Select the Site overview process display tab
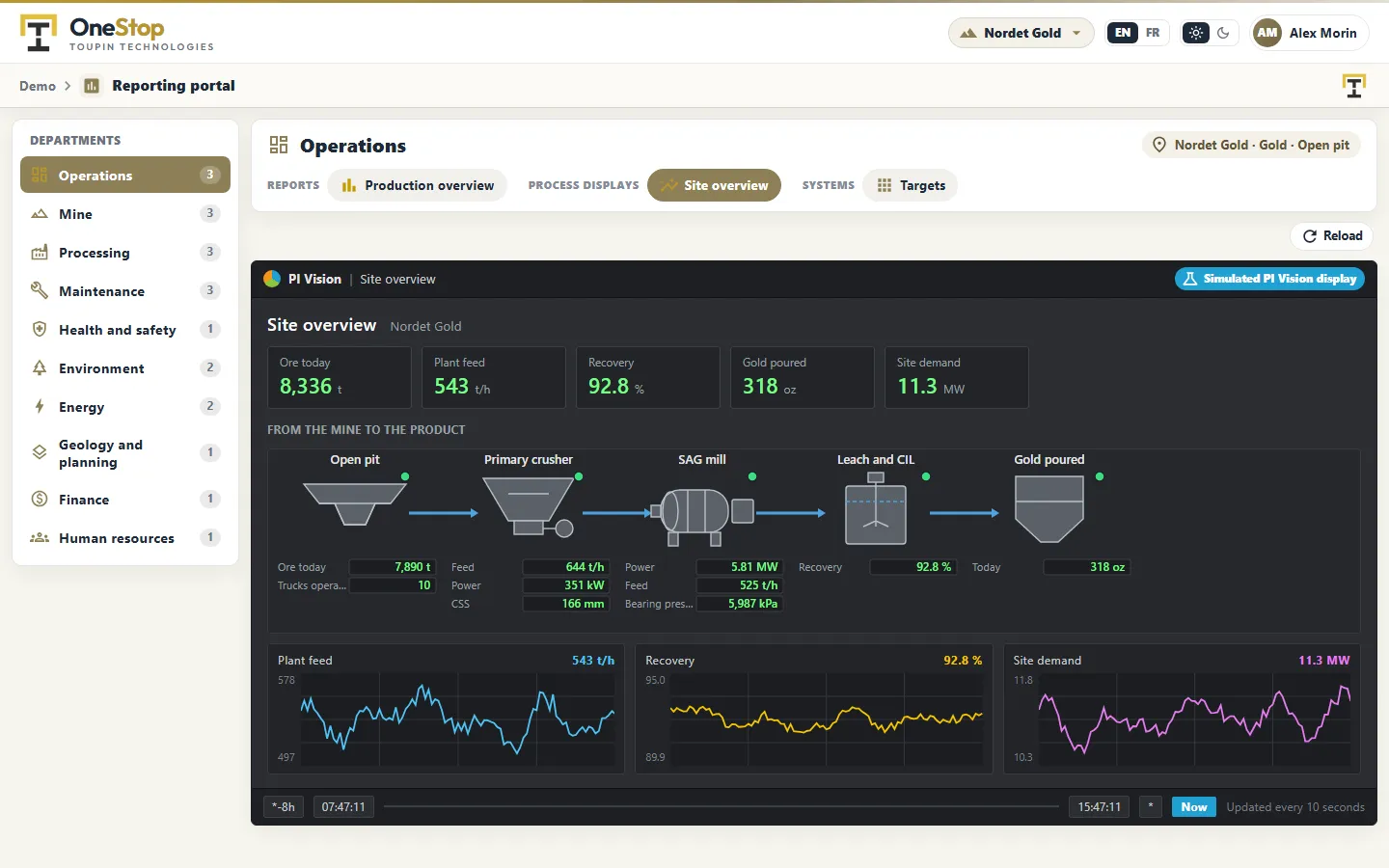This screenshot has width=1389, height=868. pyautogui.click(x=714, y=185)
